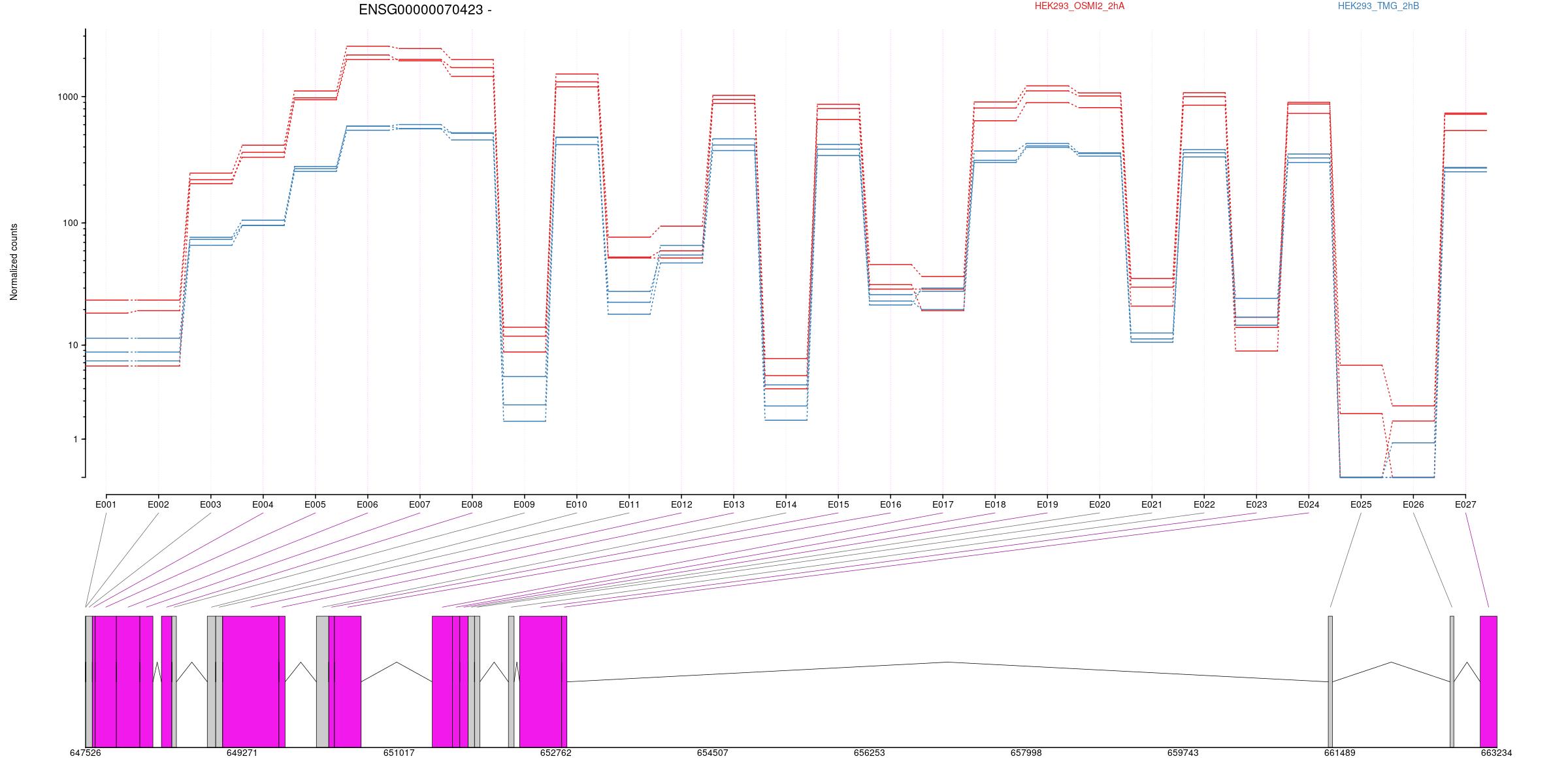The height and width of the screenshot is (784, 1568).
Task: Click genomic coordinate 659743
Action: pyautogui.click(x=1183, y=753)
